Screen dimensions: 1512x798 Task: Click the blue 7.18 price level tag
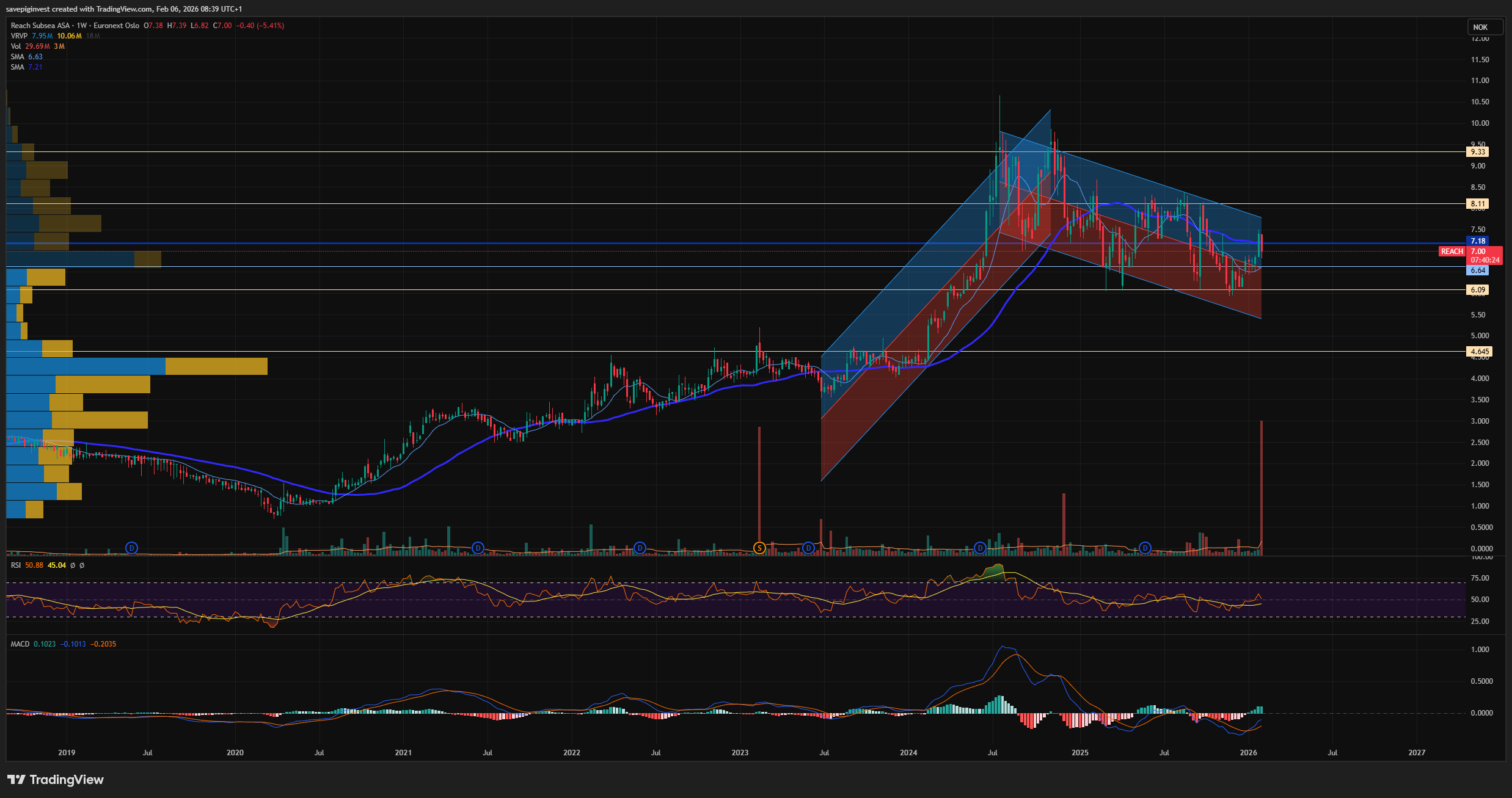click(1477, 241)
